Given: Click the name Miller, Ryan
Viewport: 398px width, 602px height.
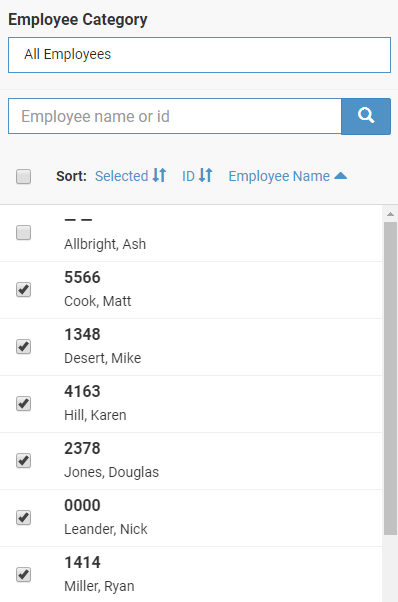Looking at the screenshot, I should pyautogui.click(x=99, y=586).
